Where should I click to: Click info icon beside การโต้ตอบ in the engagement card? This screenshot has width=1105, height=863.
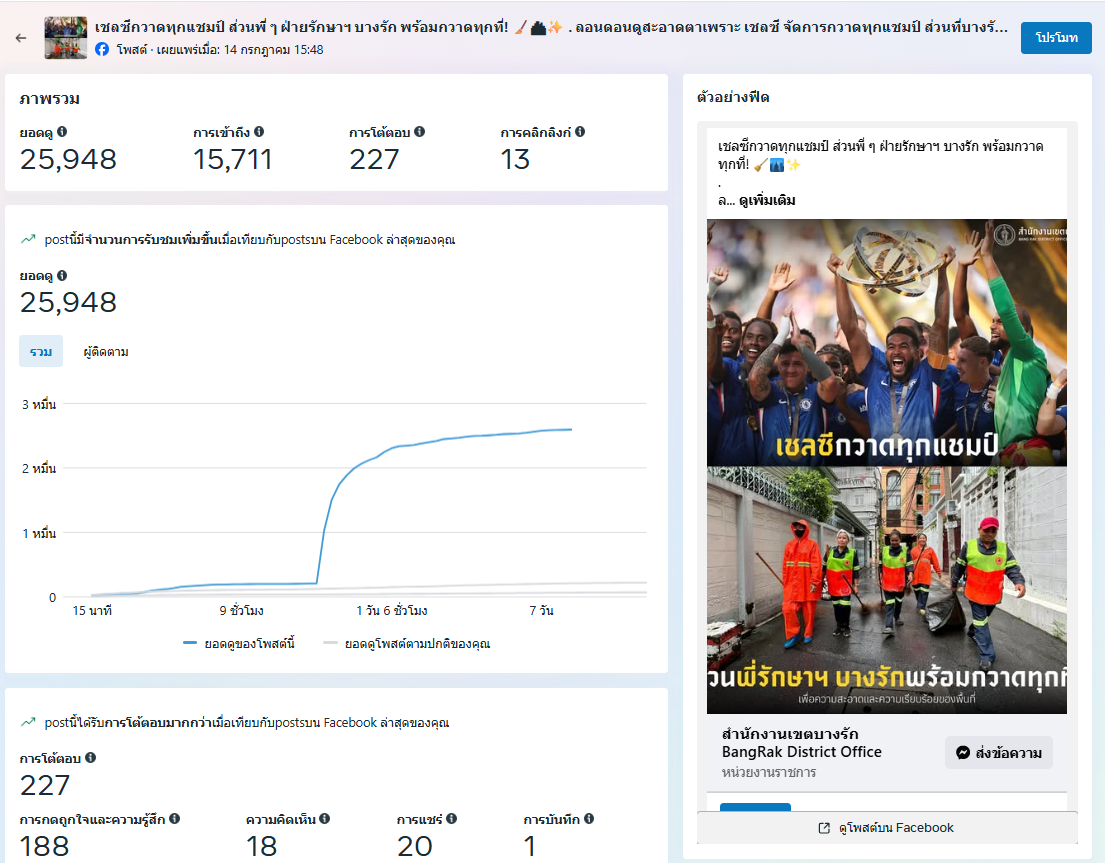[x=91, y=758]
